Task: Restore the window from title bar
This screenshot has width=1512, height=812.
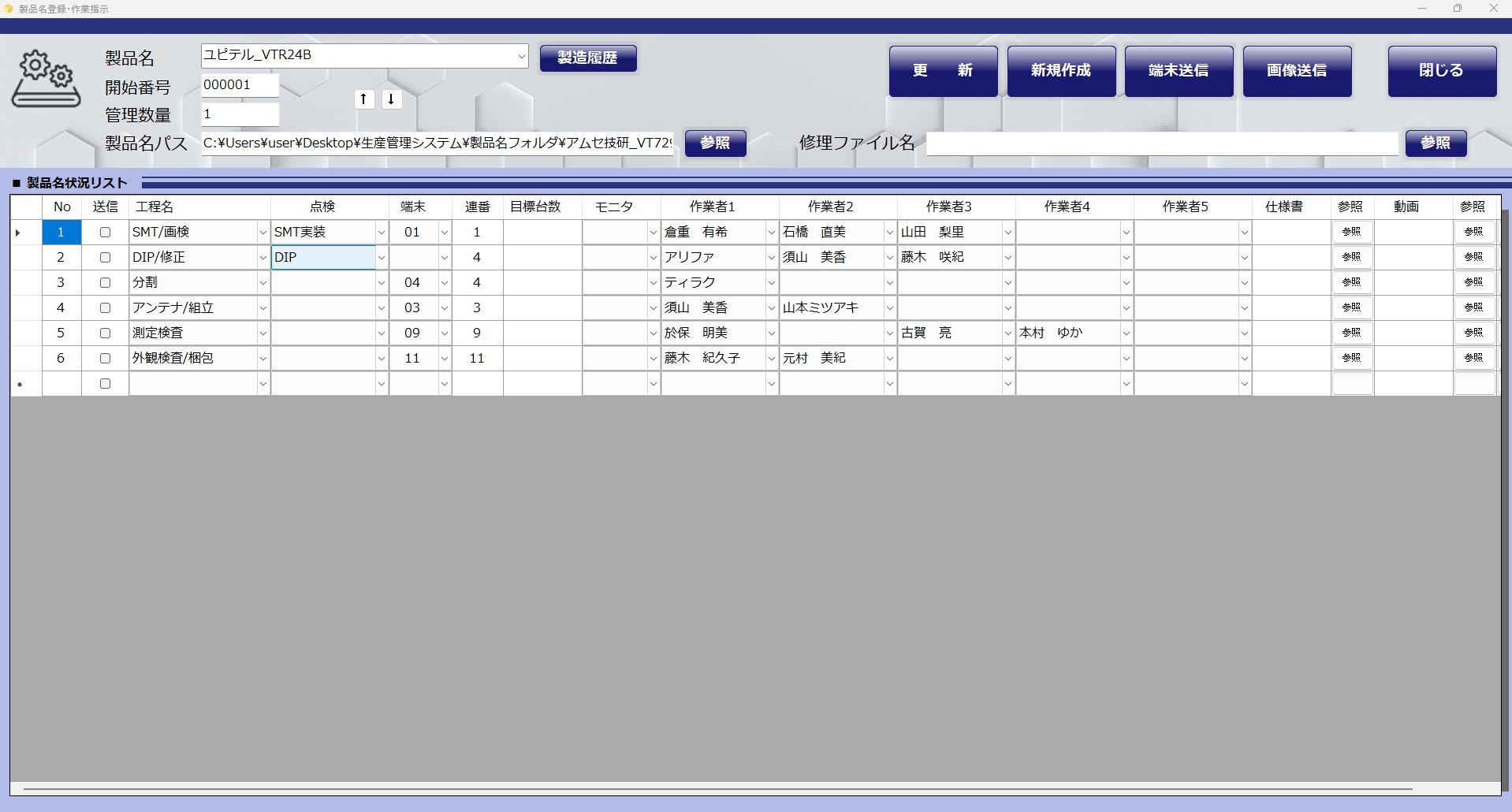Action: click(1458, 9)
